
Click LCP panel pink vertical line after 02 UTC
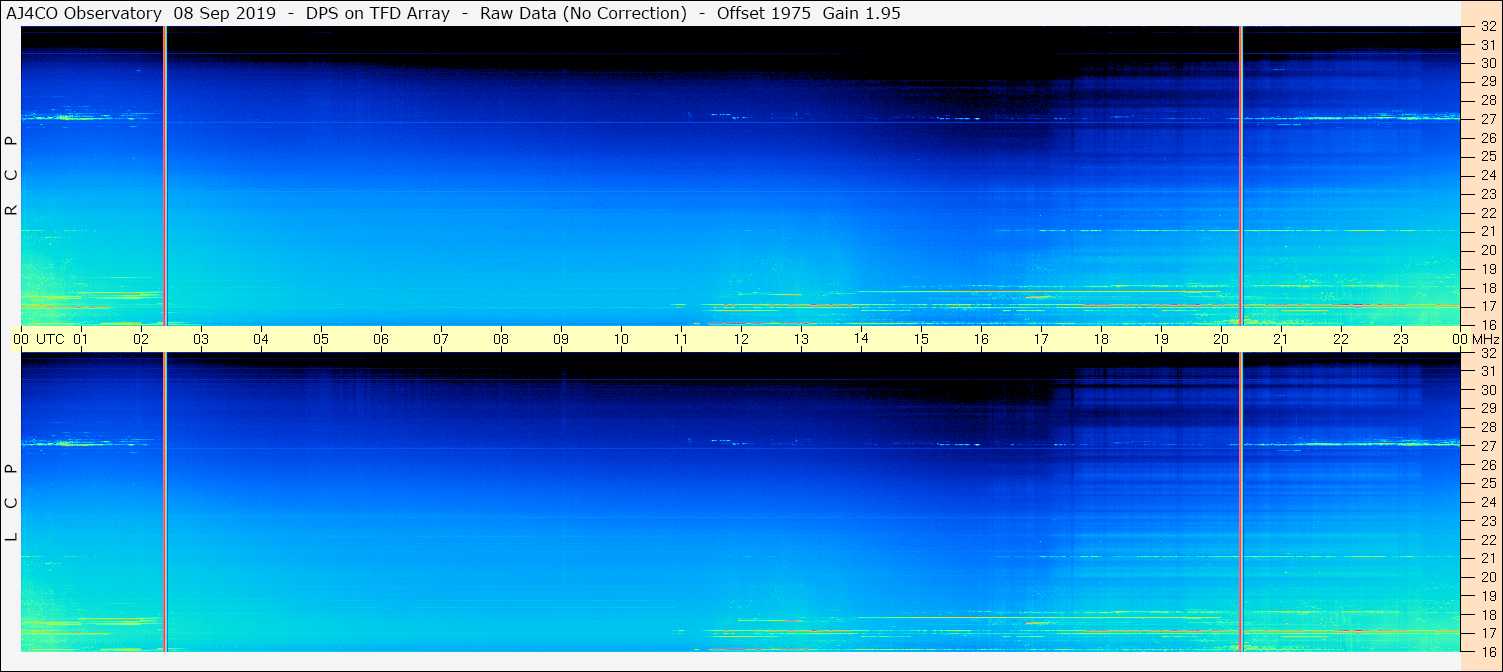(x=165, y=502)
